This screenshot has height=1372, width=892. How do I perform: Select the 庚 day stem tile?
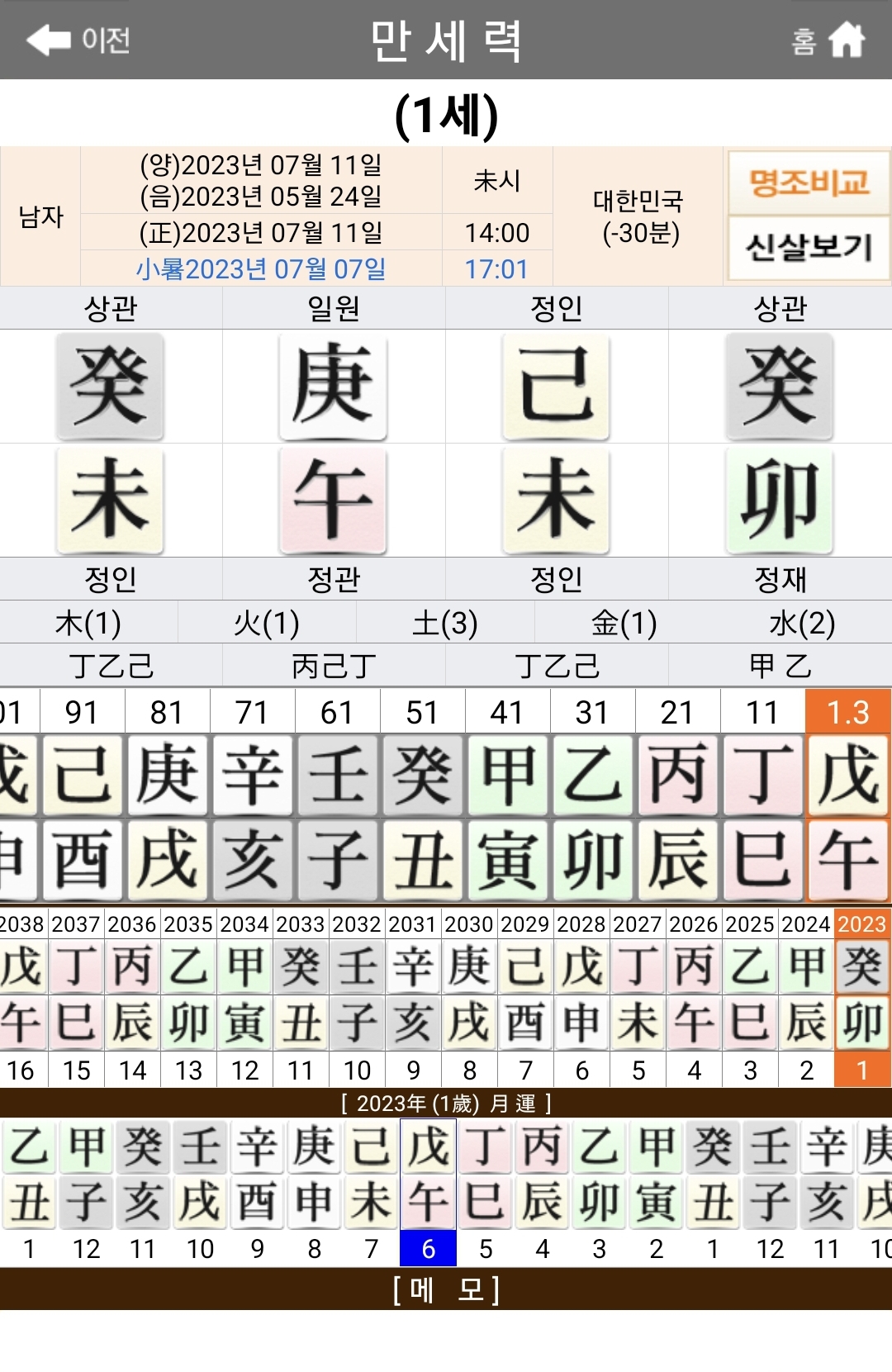coord(334,386)
